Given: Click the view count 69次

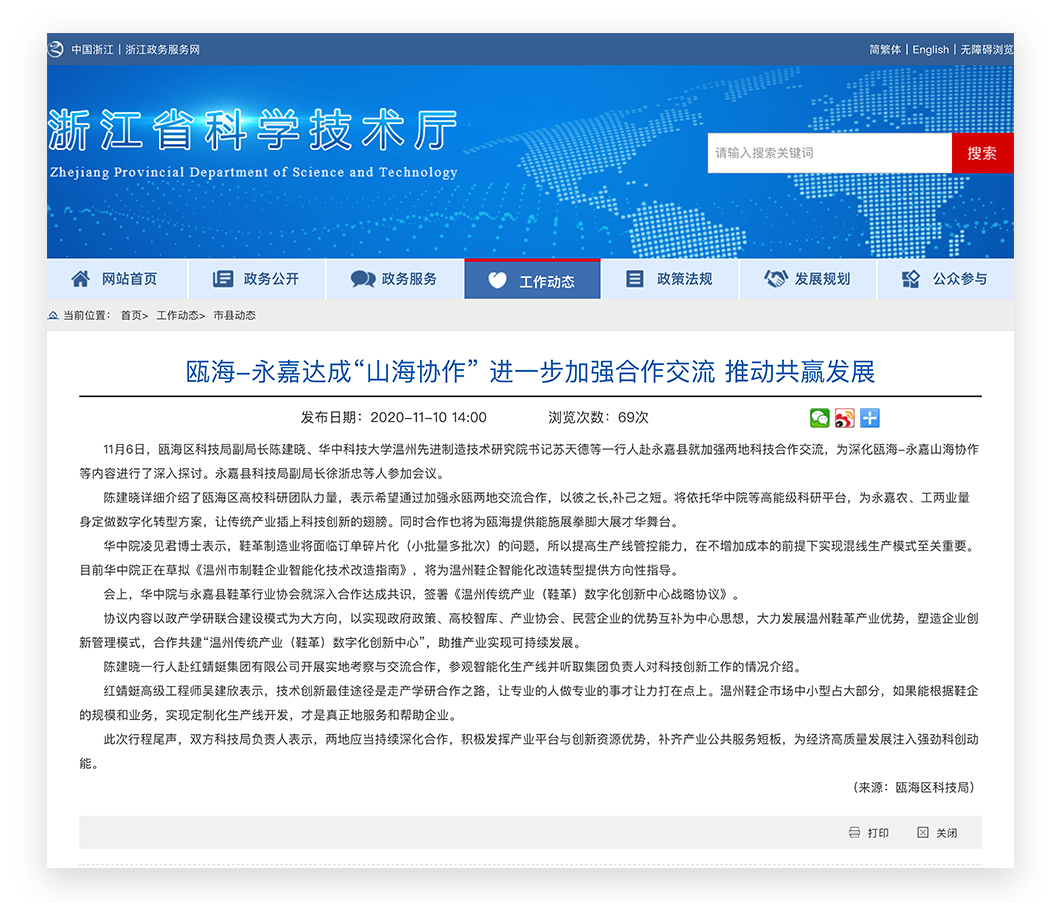Looking at the screenshot, I should (633, 418).
